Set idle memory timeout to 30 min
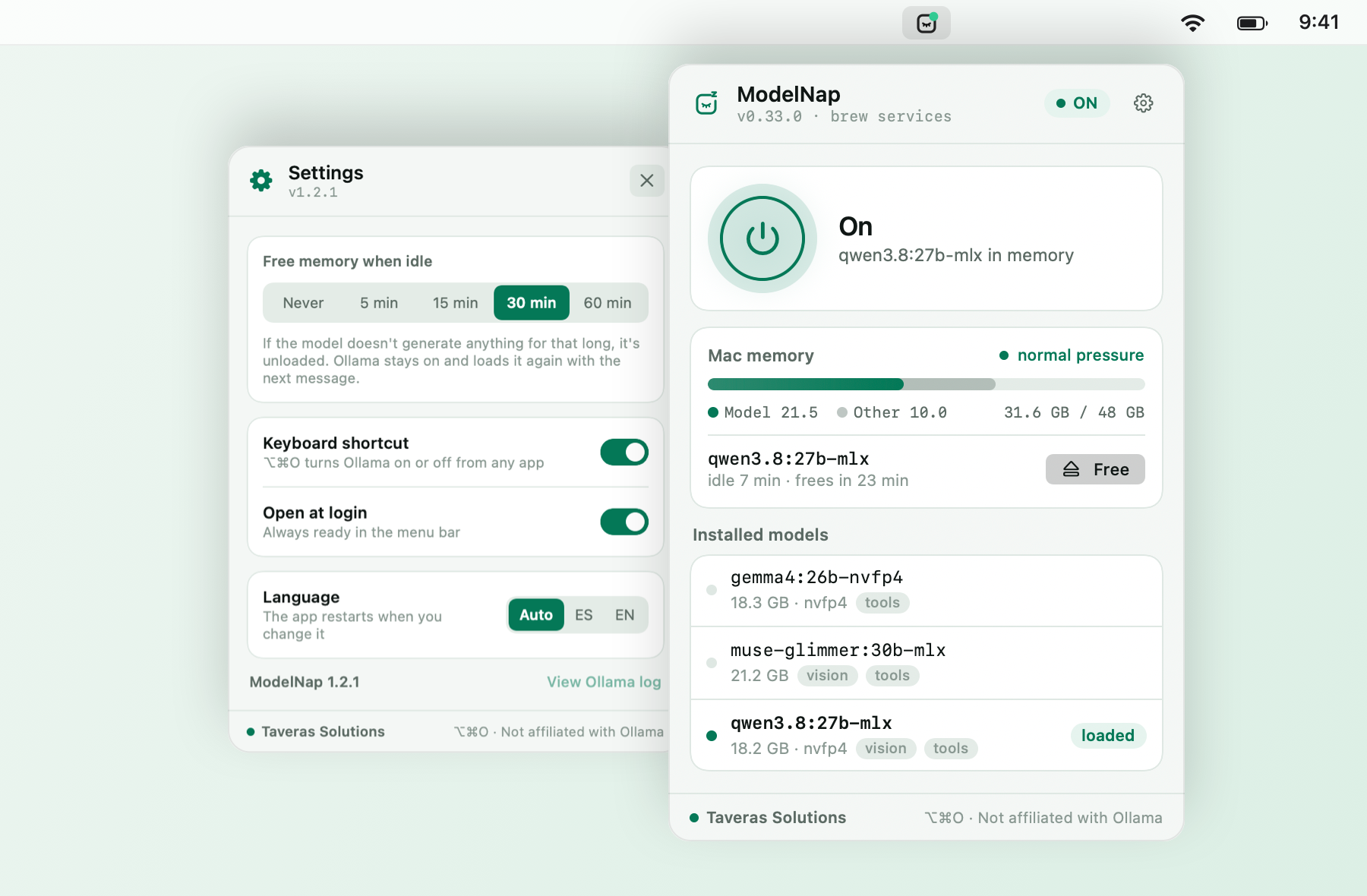 coord(532,303)
